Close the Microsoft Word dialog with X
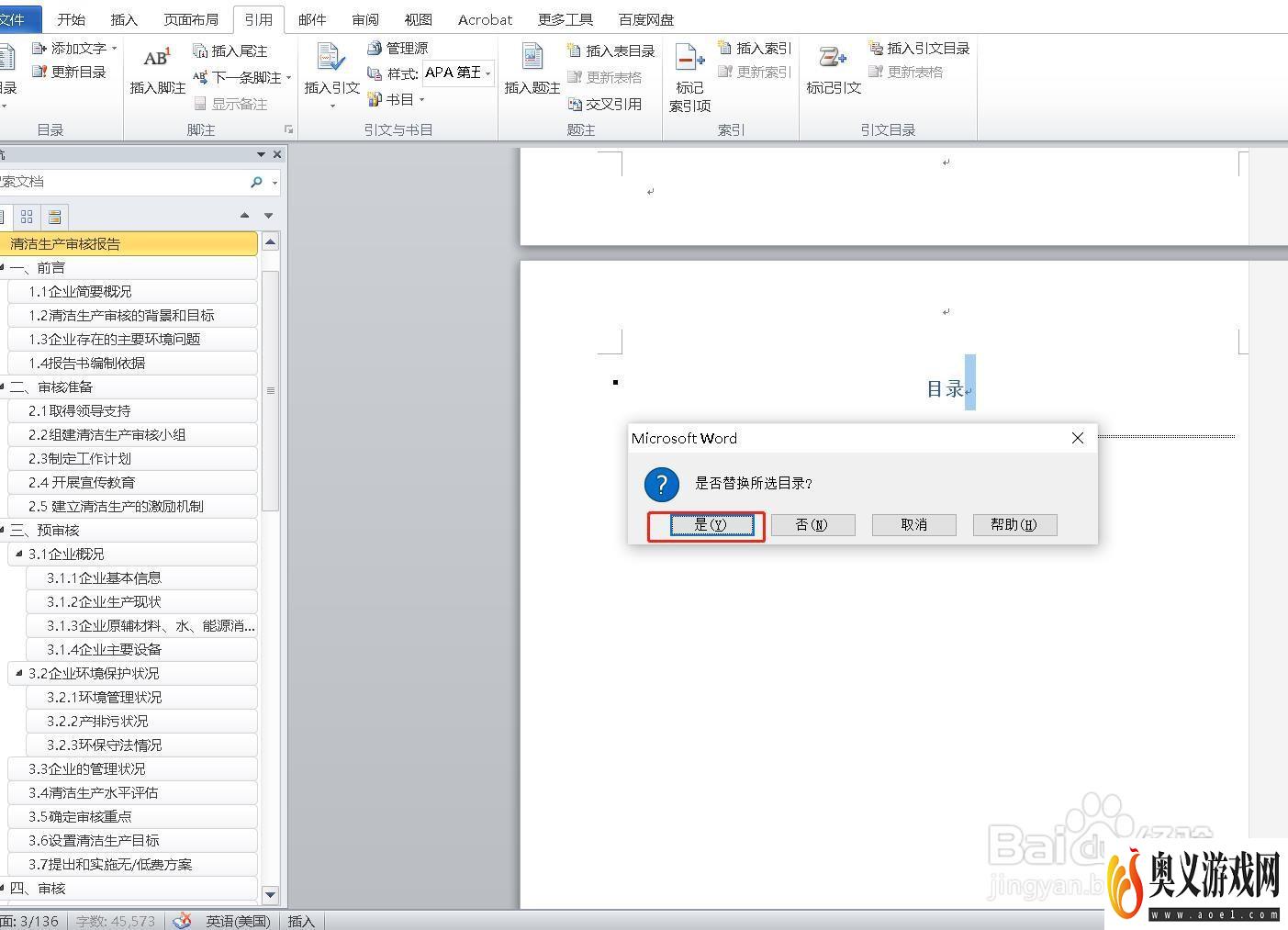Image resolution: width=1288 pixels, height=930 pixels. click(x=1078, y=438)
